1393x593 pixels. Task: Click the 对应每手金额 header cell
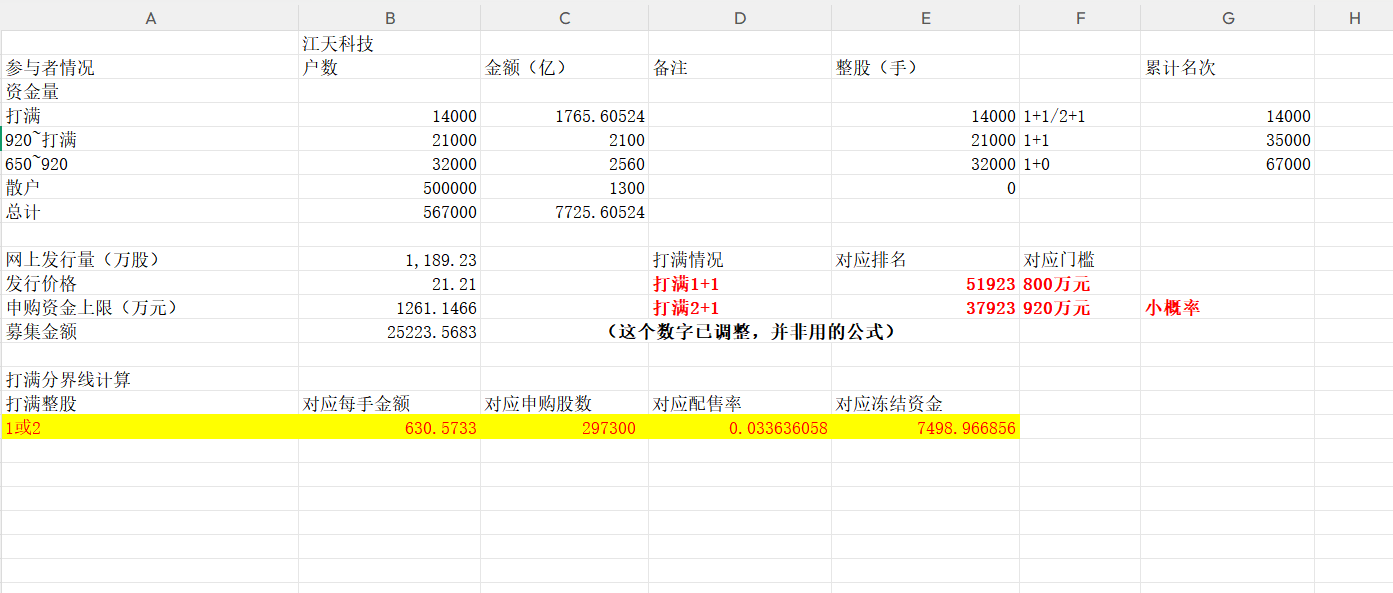coord(389,404)
